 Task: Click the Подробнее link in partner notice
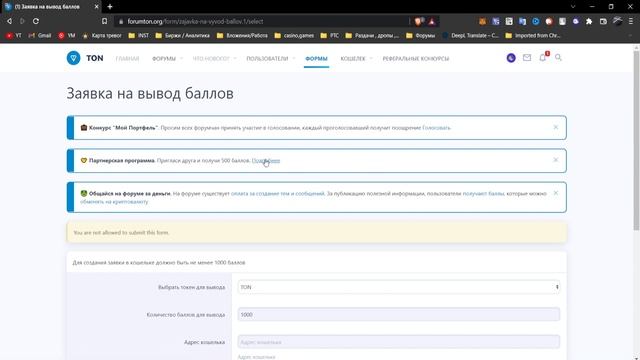266,160
